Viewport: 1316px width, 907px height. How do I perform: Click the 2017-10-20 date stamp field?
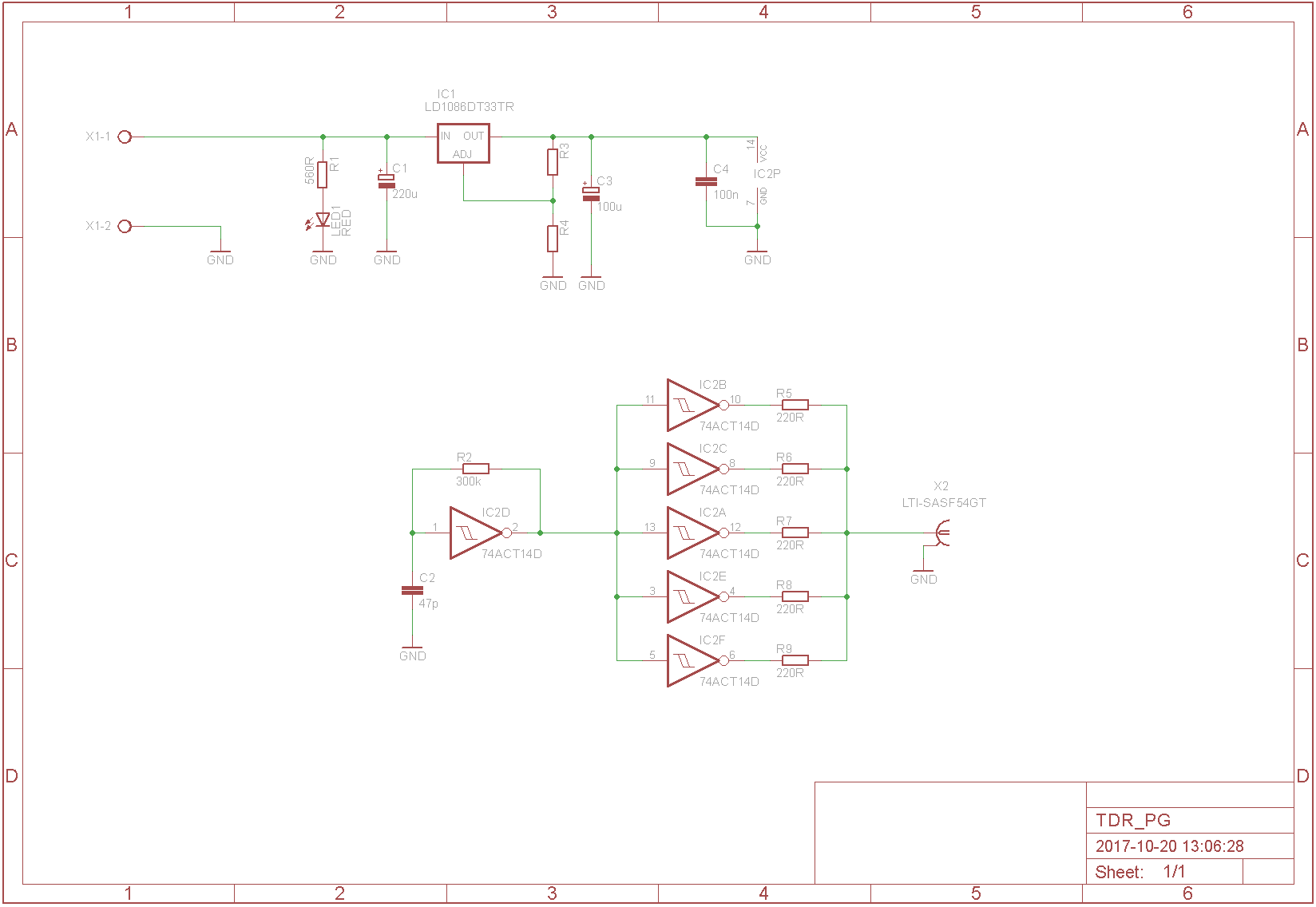(1169, 846)
